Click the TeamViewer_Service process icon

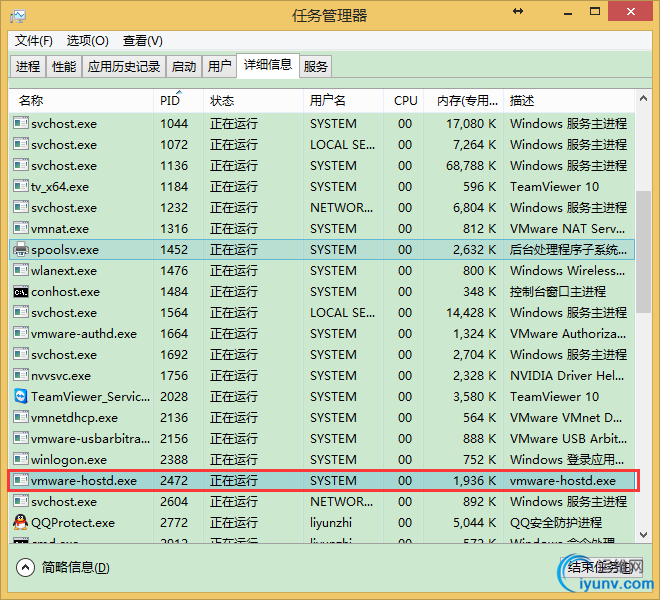(21, 396)
